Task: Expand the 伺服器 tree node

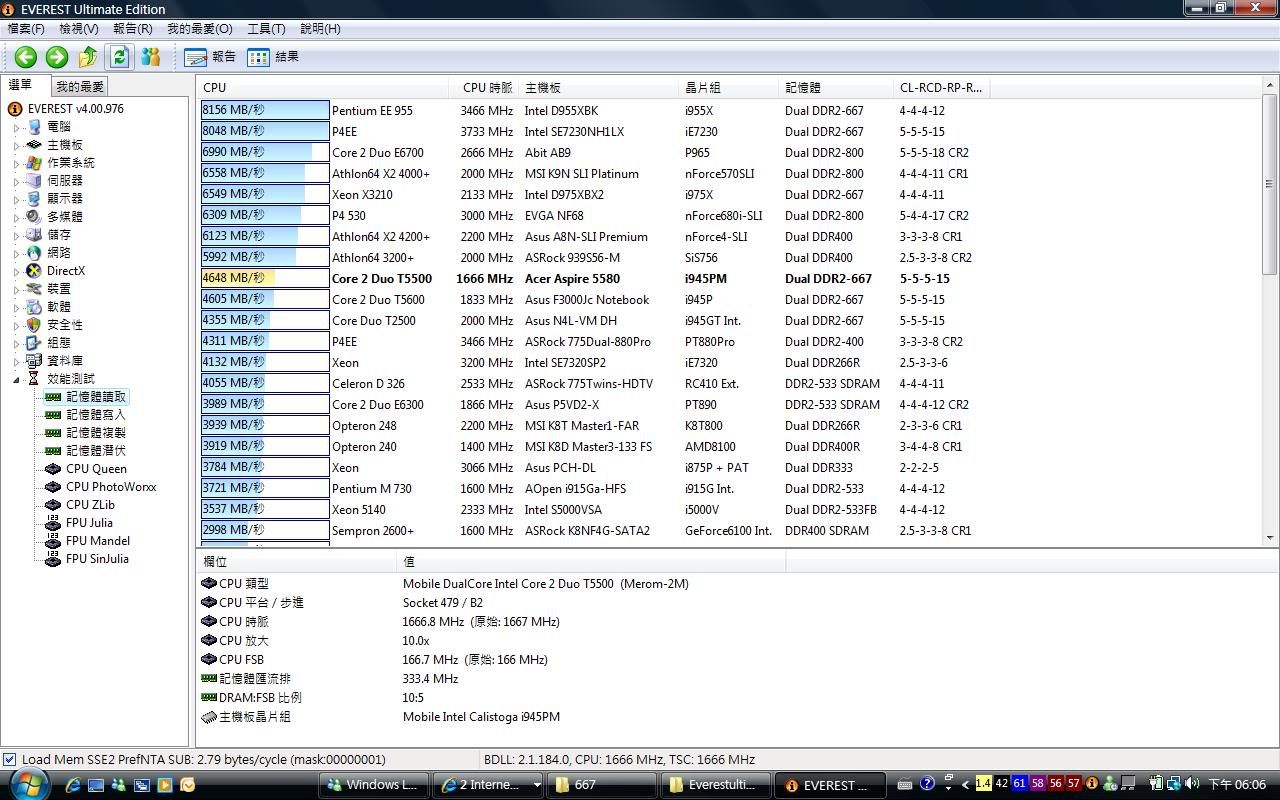Action: click(x=17, y=181)
